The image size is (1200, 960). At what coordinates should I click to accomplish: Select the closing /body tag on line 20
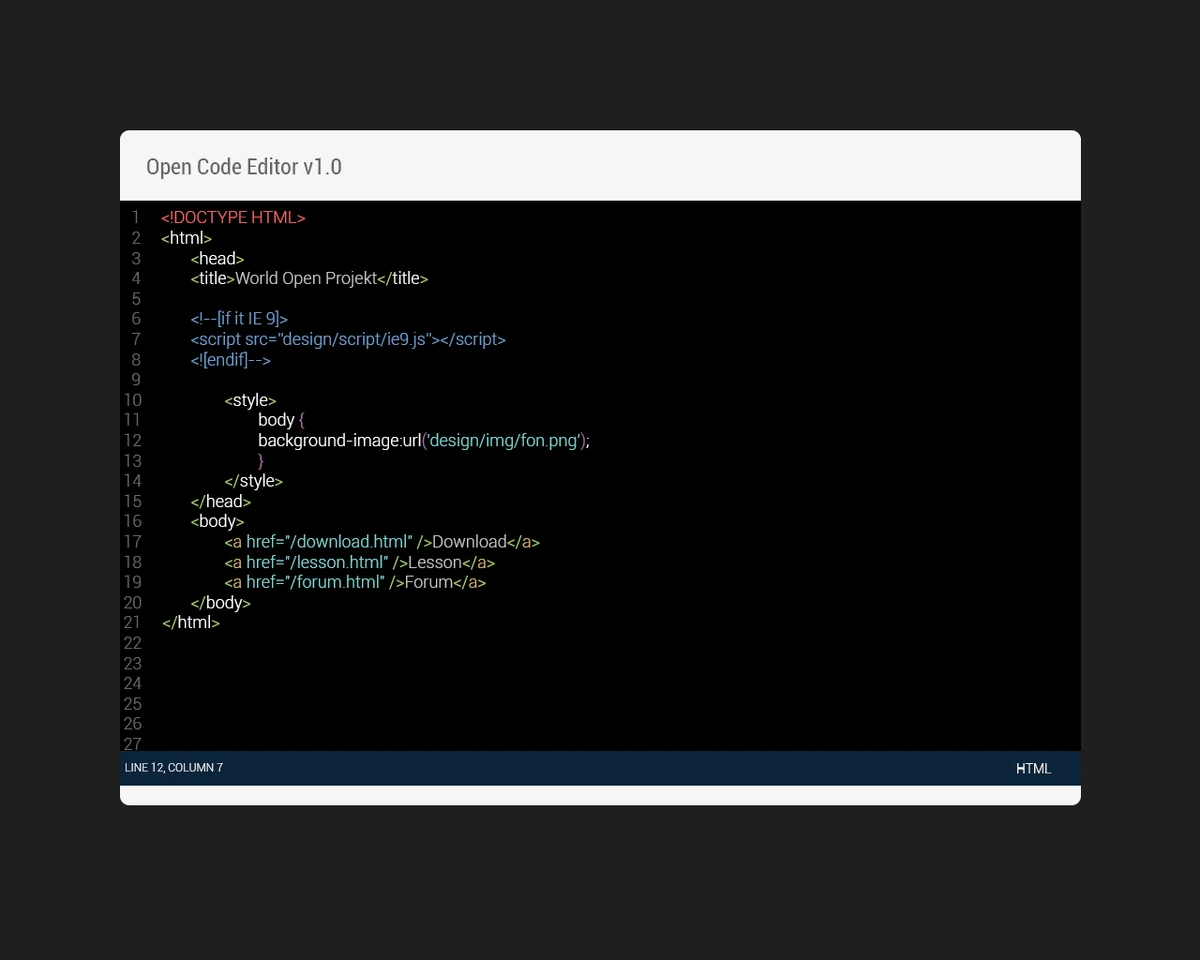(x=220, y=602)
